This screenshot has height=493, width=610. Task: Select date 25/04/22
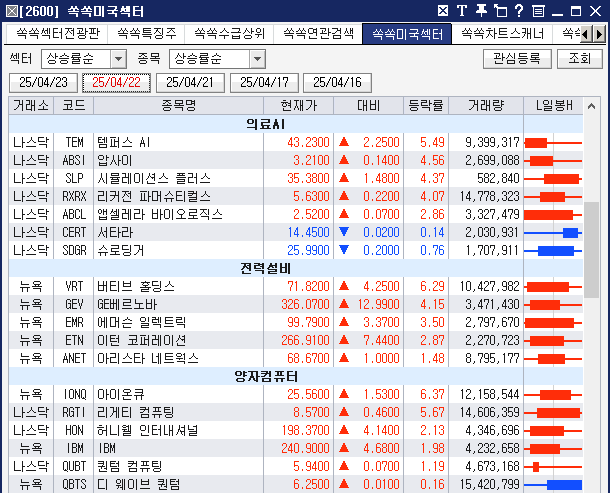(116, 82)
